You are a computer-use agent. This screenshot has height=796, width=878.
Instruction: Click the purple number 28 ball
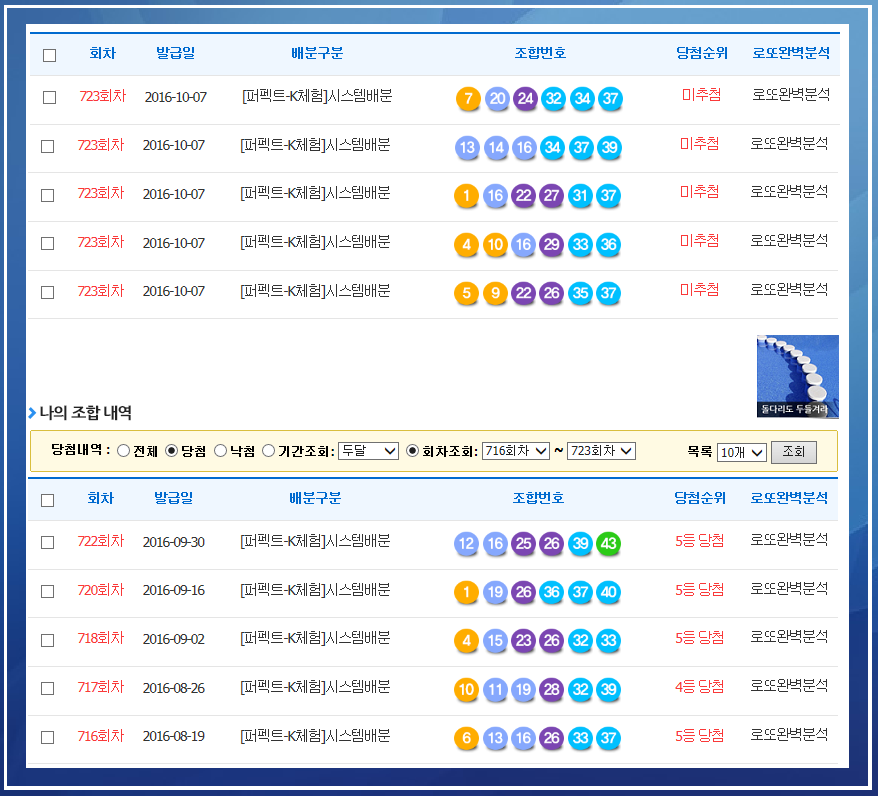point(551,690)
